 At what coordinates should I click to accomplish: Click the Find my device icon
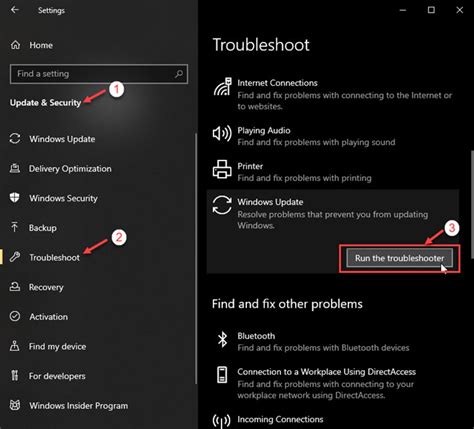coord(15,346)
